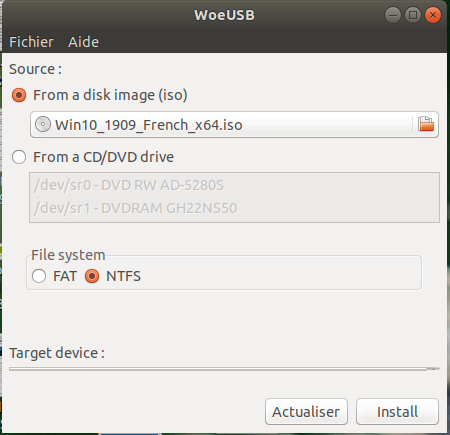Maximize the WoeUSB window
The height and width of the screenshot is (435, 450).
click(x=413, y=15)
